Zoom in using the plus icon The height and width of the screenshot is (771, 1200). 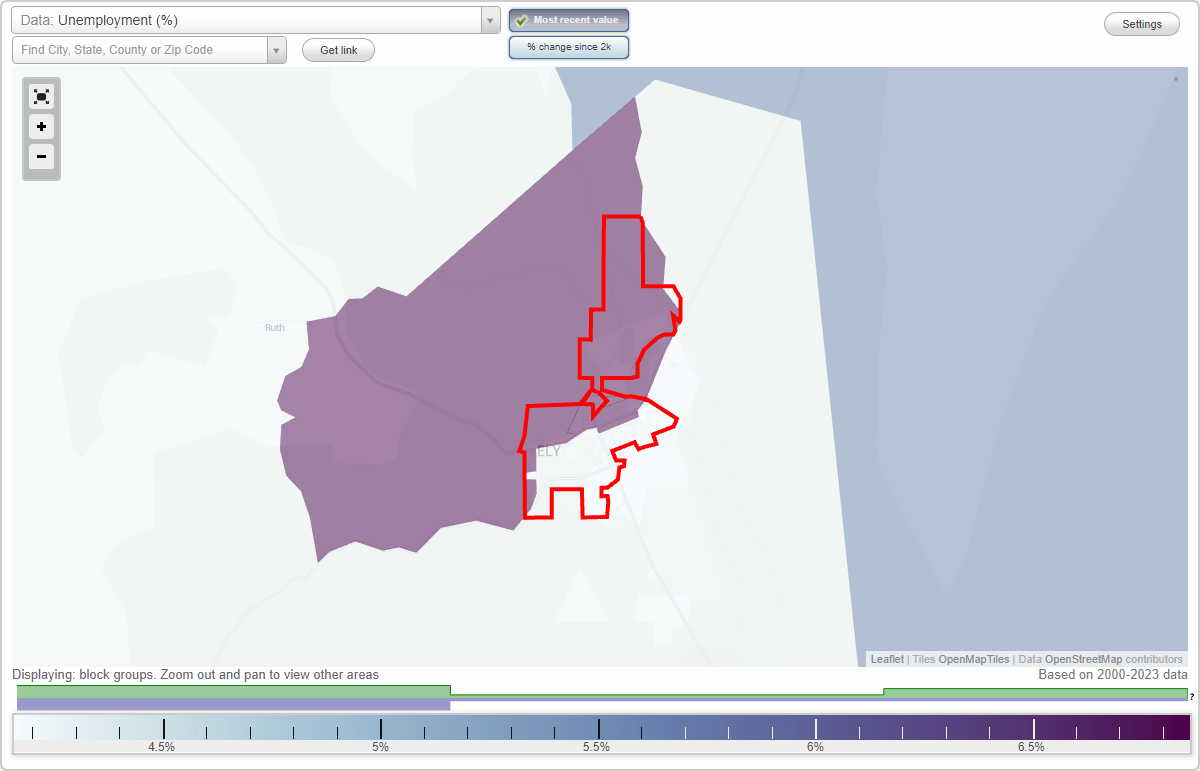[x=41, y=127]
